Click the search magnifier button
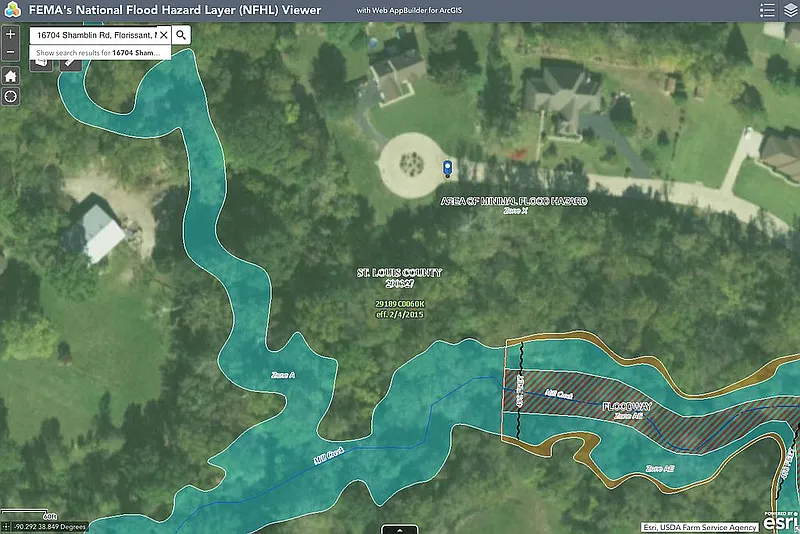Screen dimensions: 800x534 181,34
